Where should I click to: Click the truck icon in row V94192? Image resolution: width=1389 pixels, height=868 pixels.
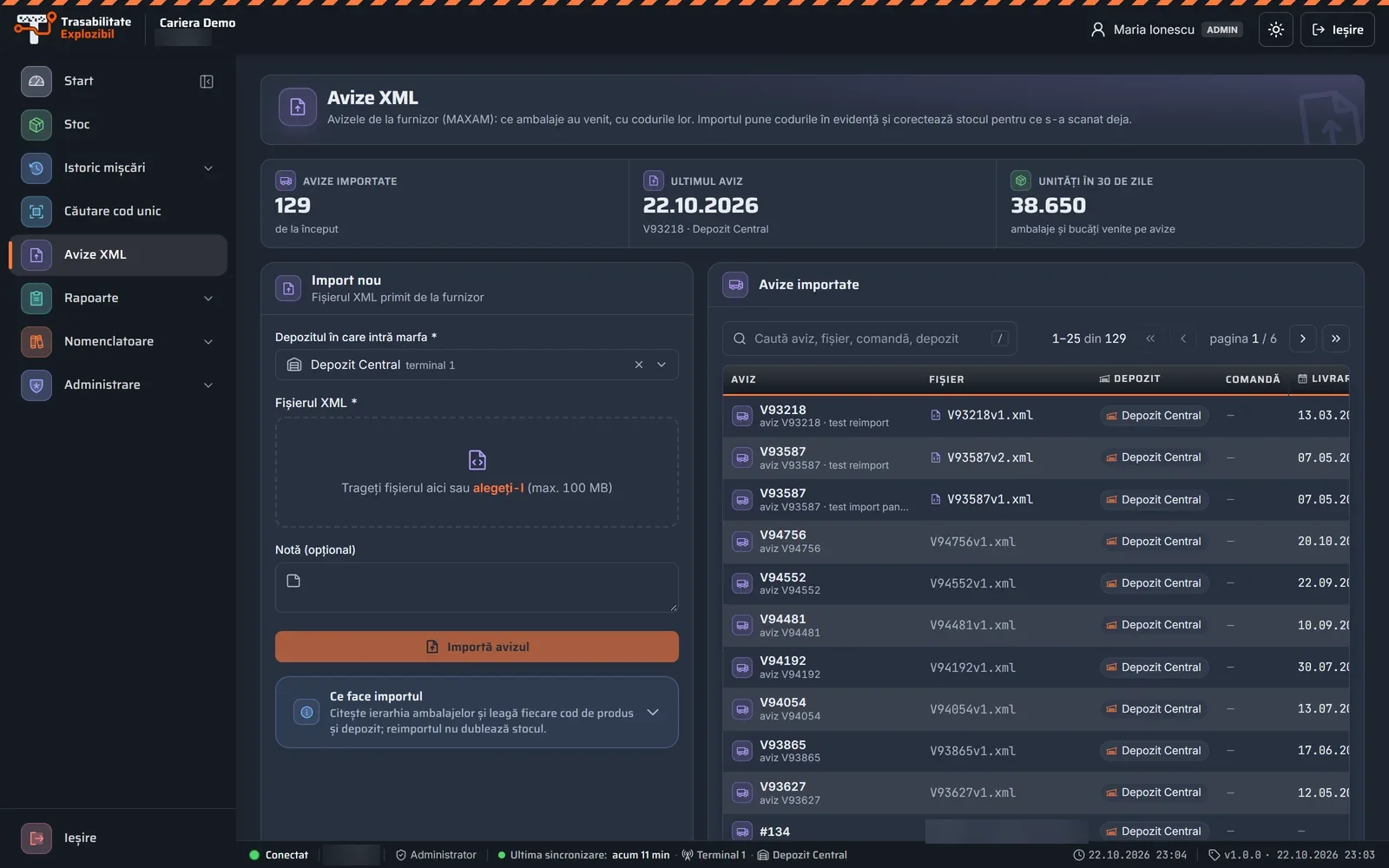(x=742, y=667)
